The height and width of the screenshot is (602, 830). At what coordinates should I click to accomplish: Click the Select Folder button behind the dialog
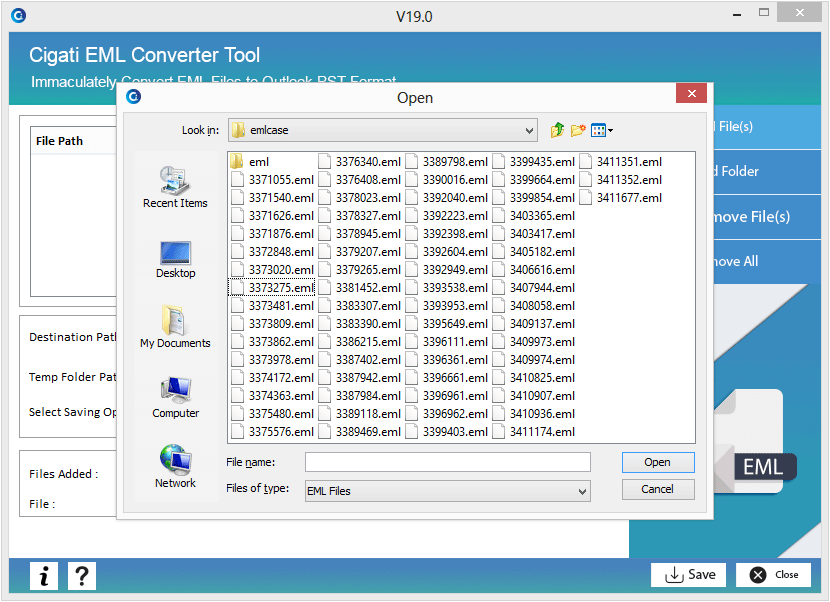767,172
